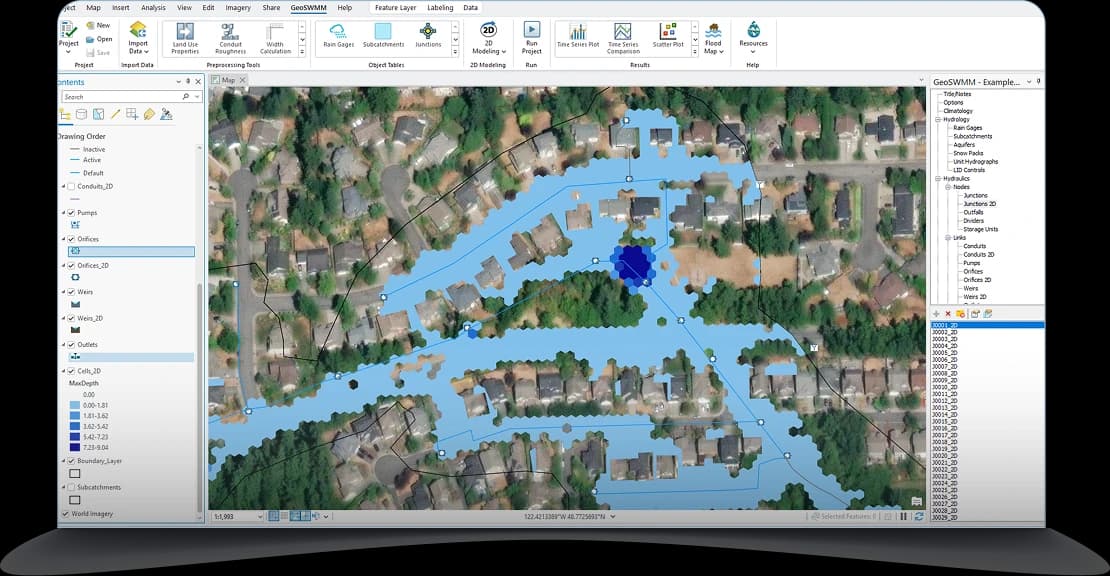Toggle Orifices layer checkbox
The height and width of the screenshot is (576, 1110).
(x=71, y=239)
